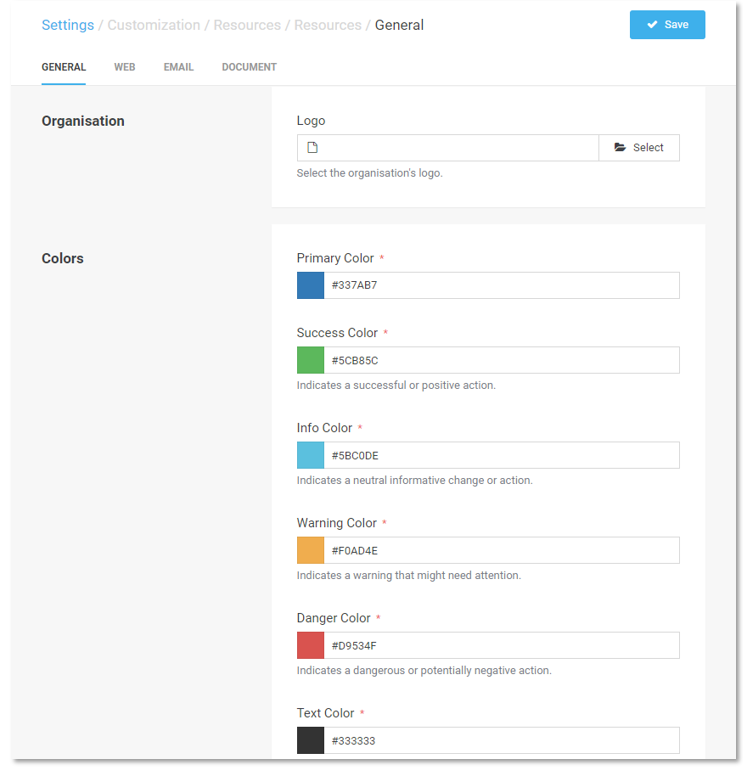Click the Warning Color hex value field
This screenshot has width=743, height=770.
[500, 550]
